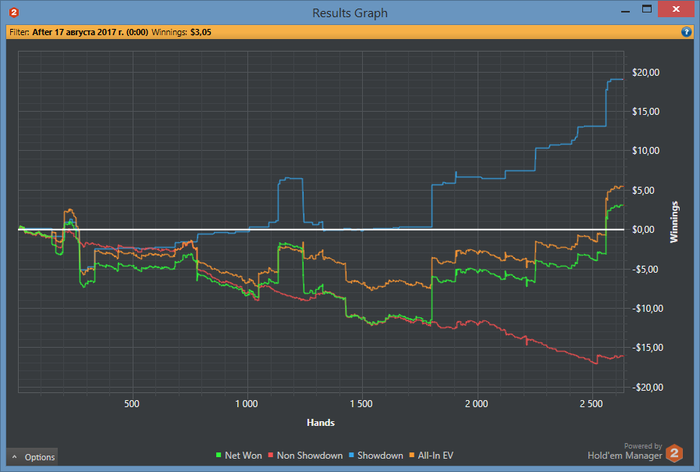Minimize the Results Graph window
The width and height of the screenshot is (700, 472).
[625, 10]
